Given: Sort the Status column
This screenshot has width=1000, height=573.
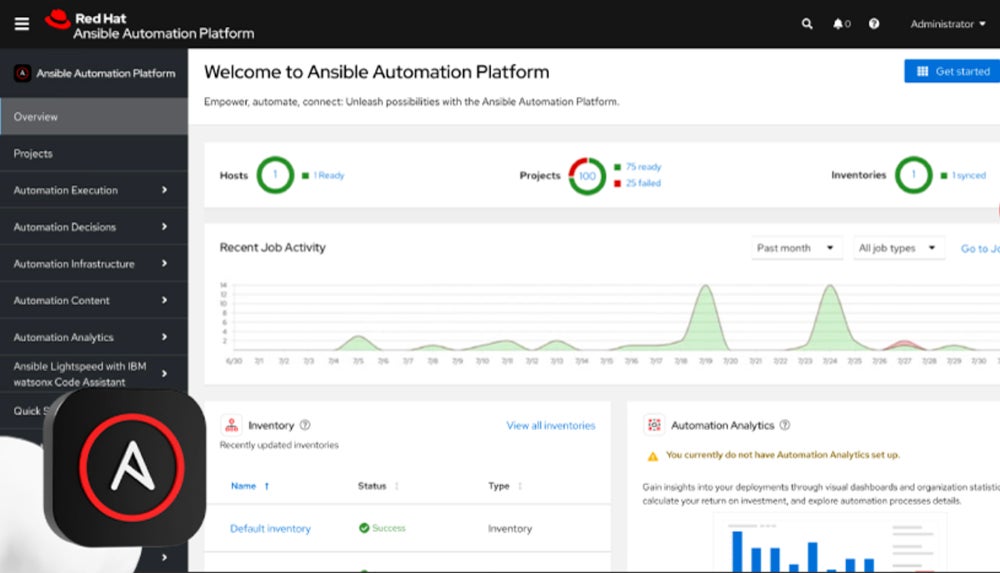Looking at the screenshot, I should click(397, 486).
